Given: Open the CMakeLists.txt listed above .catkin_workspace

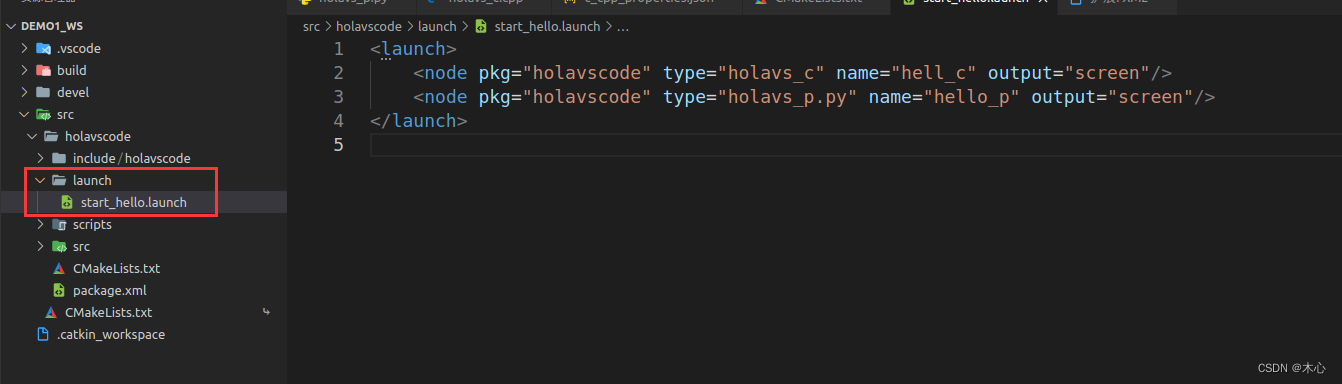Looking at the screenshot, I should [x=108, y=312].
